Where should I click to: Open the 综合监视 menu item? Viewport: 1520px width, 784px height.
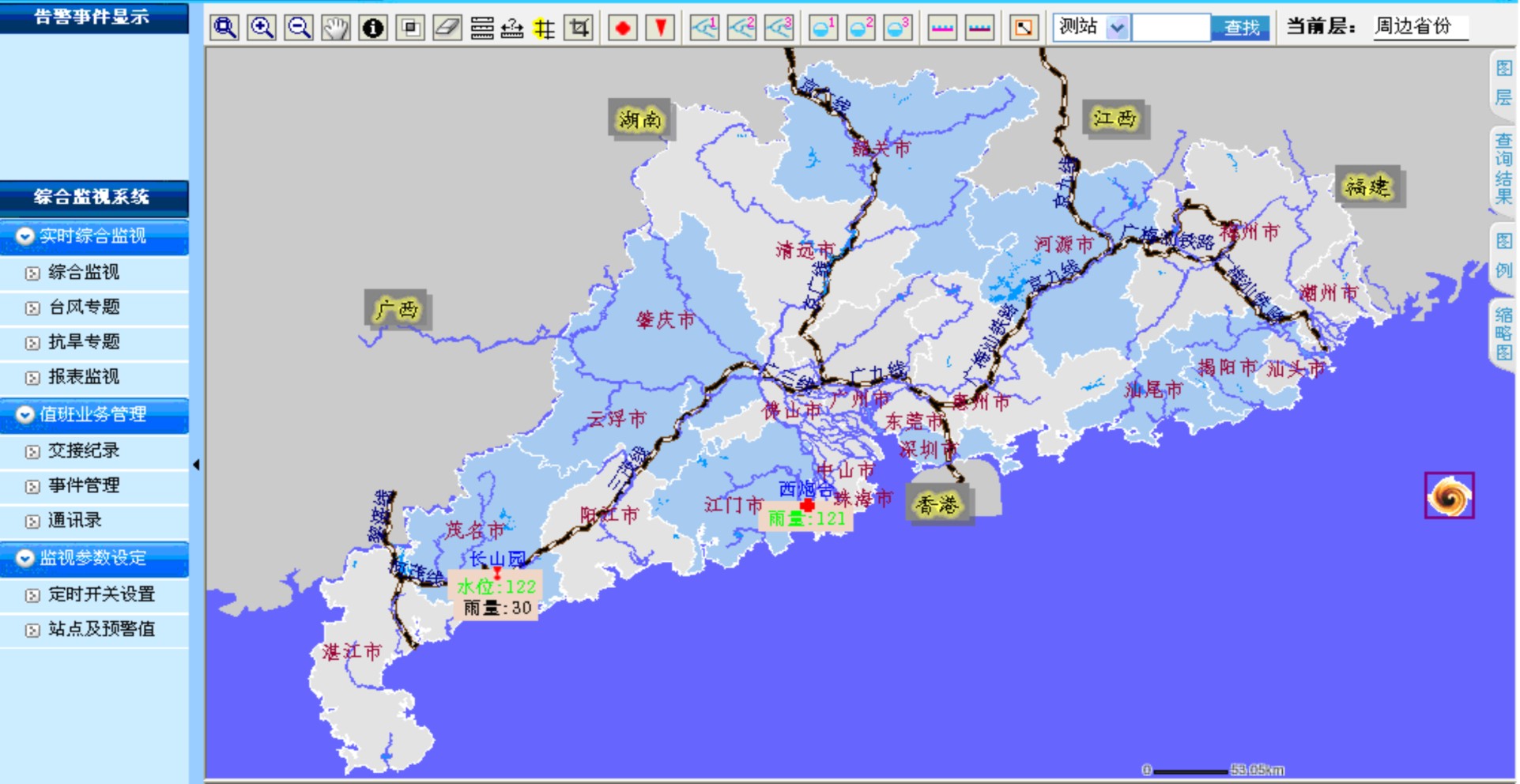point(83,272)
